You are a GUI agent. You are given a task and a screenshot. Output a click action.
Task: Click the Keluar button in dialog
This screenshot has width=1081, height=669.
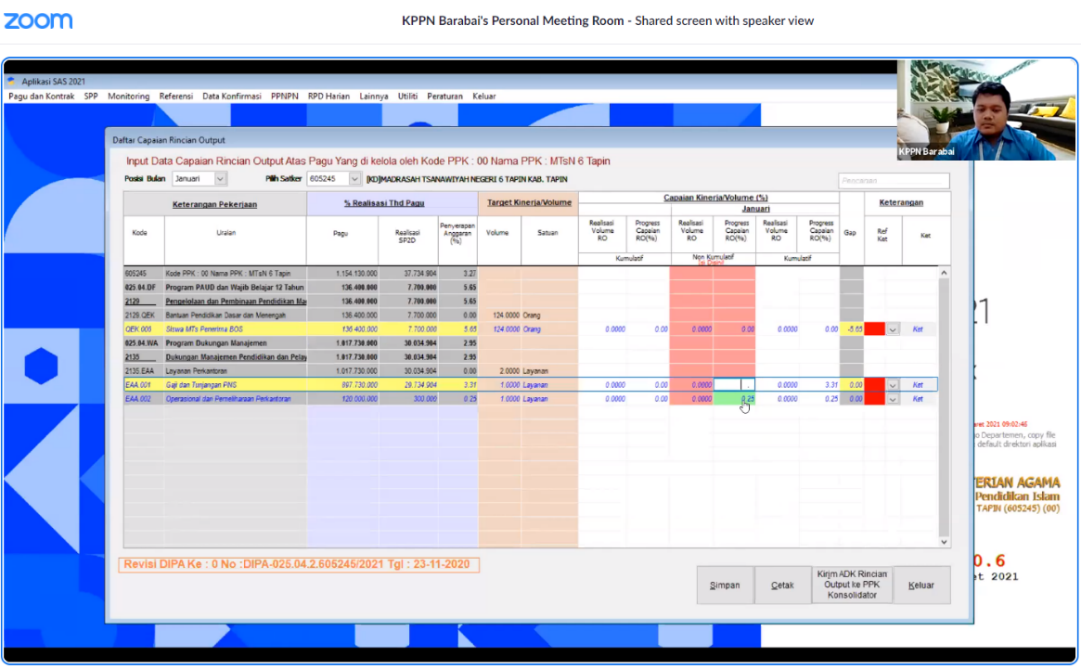click(x=921, y=585)
